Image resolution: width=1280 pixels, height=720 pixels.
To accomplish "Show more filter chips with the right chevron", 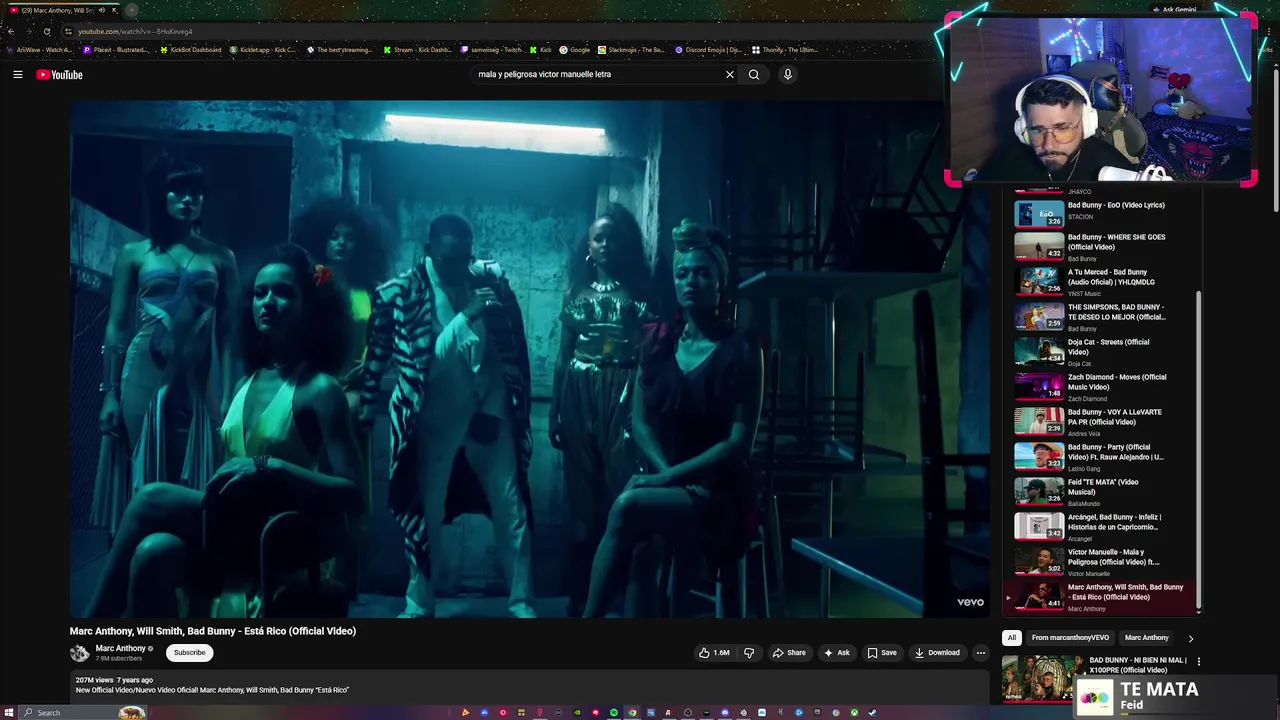I will tap(1190, 638).
